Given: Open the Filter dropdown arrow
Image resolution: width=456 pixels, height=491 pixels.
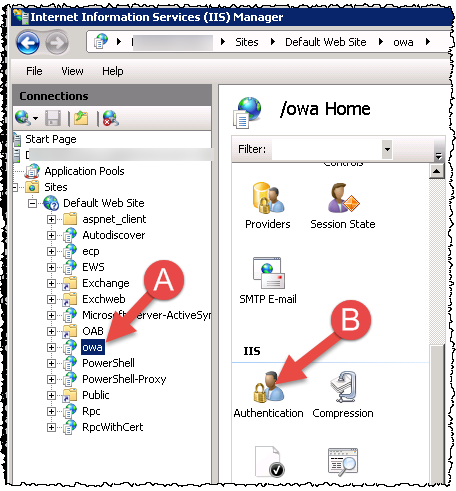Looking at the screenshot, I should (x=387, y=149).
